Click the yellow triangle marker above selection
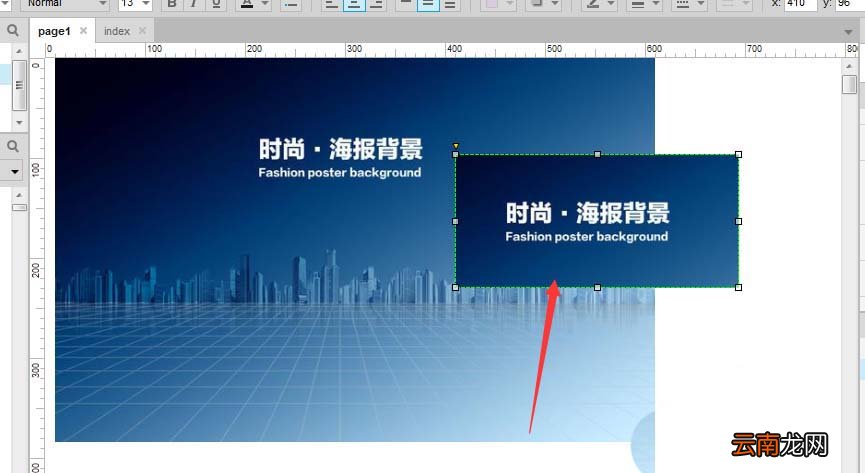The height and width of the screenshot is (473, 865). point(456,146)
